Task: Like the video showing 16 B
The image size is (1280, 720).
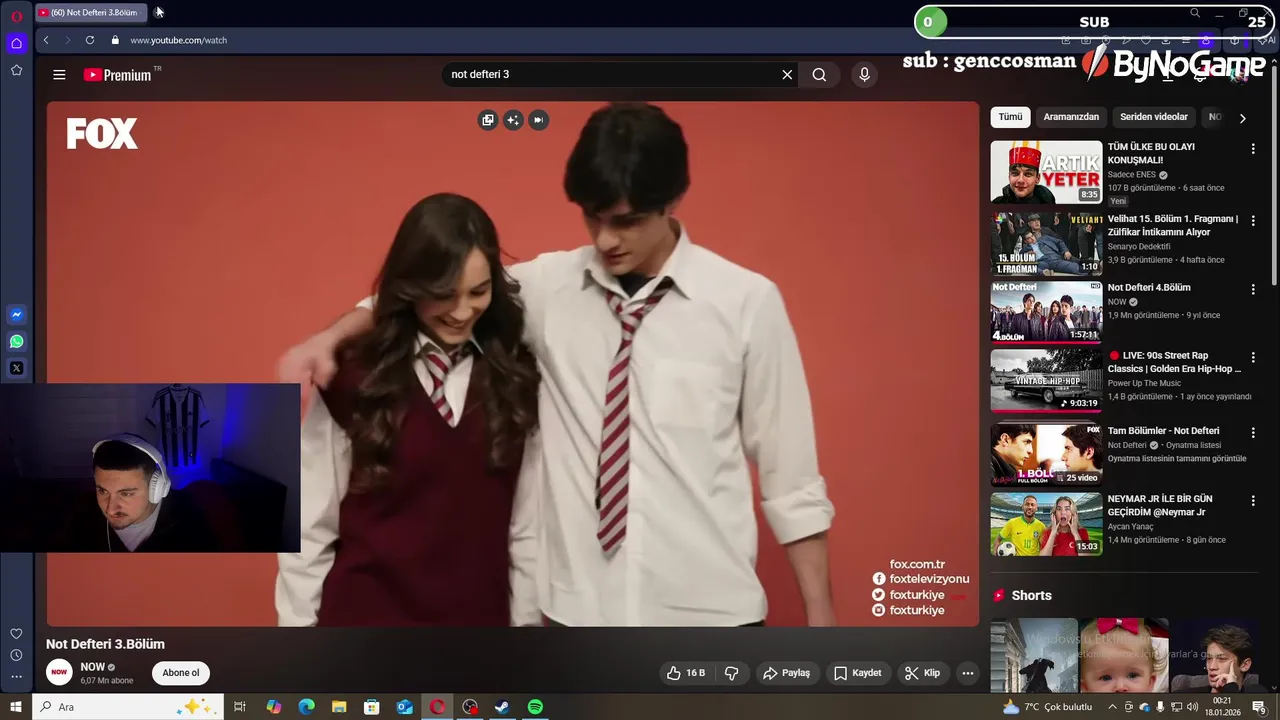Action: tap(686, 673)
